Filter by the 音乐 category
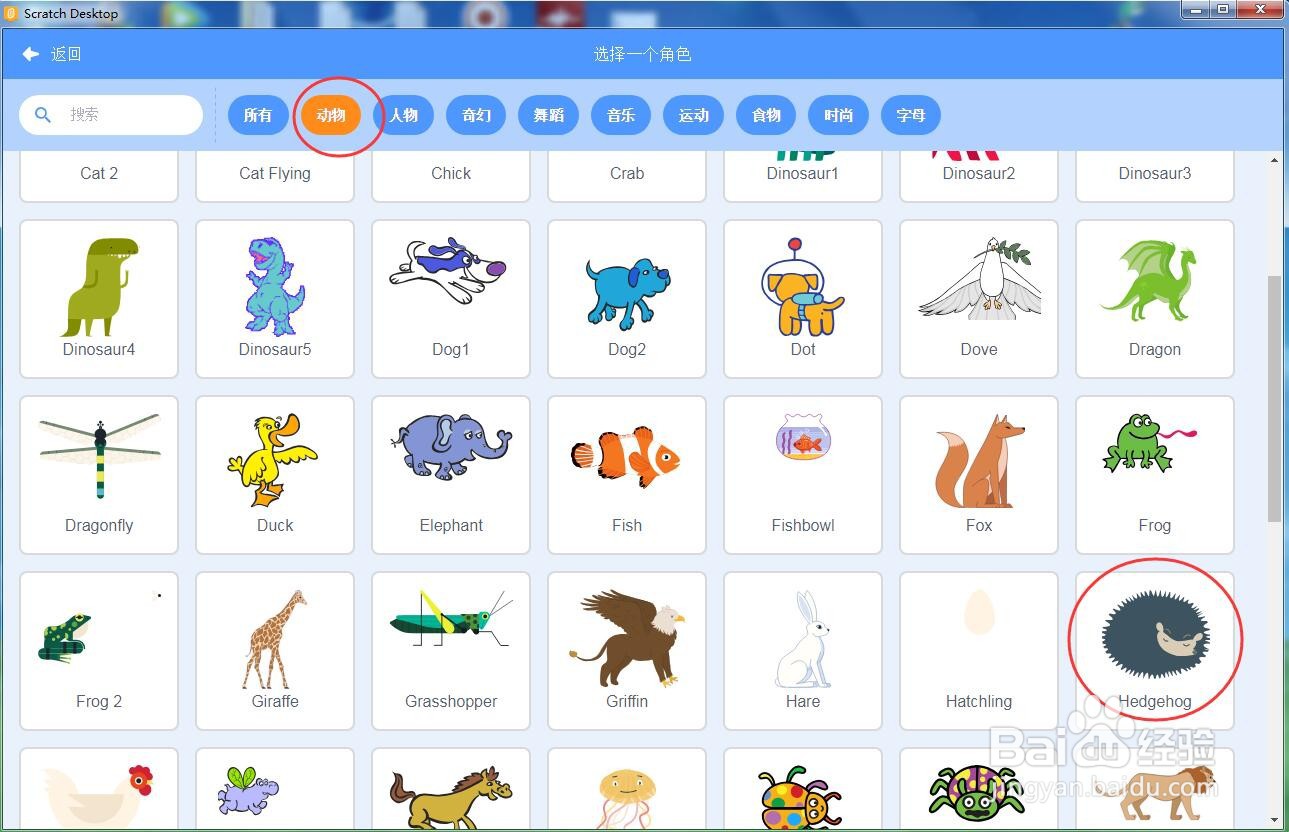 click(x=621, y=115)
